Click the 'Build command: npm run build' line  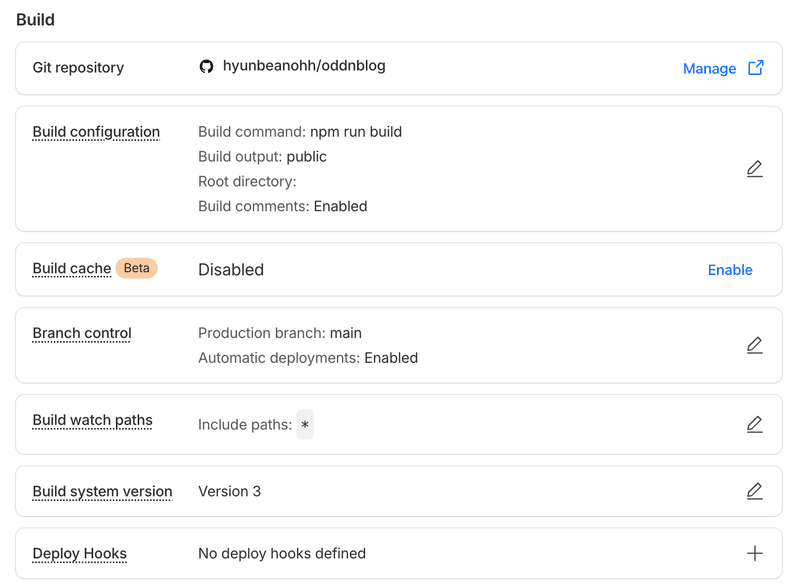tap(300, 132)
